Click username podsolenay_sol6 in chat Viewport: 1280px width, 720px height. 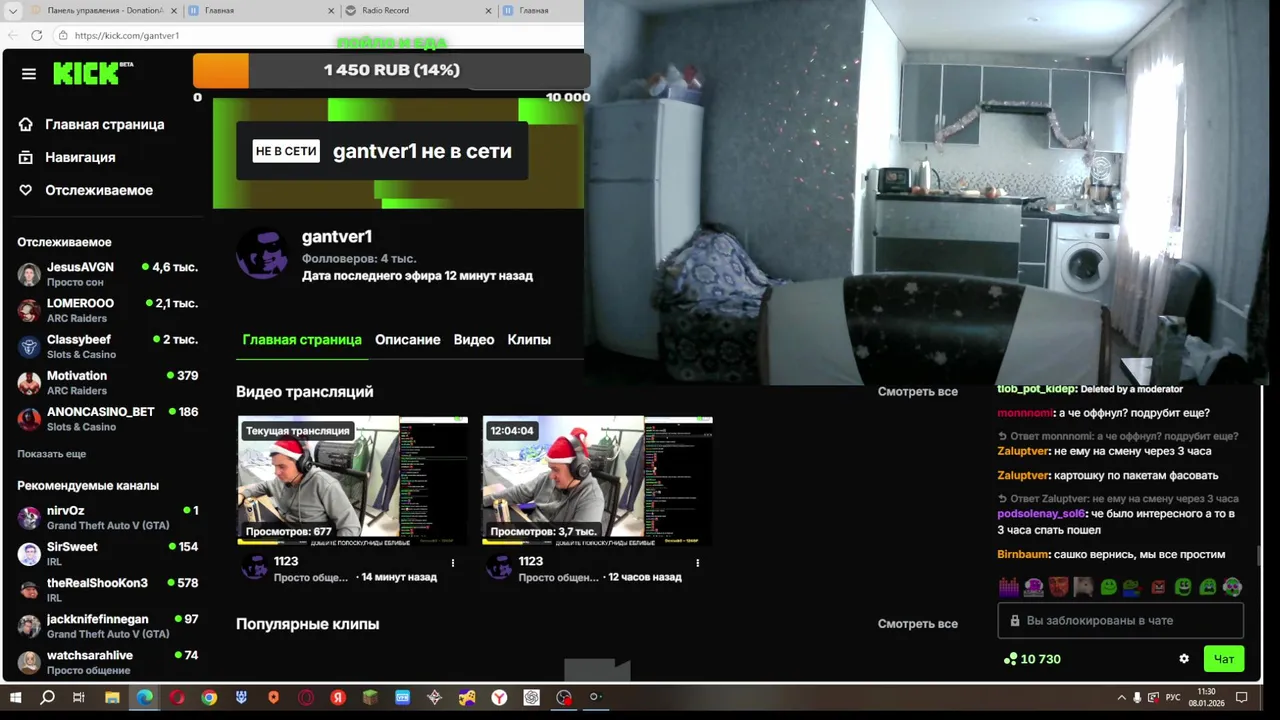1041,514
